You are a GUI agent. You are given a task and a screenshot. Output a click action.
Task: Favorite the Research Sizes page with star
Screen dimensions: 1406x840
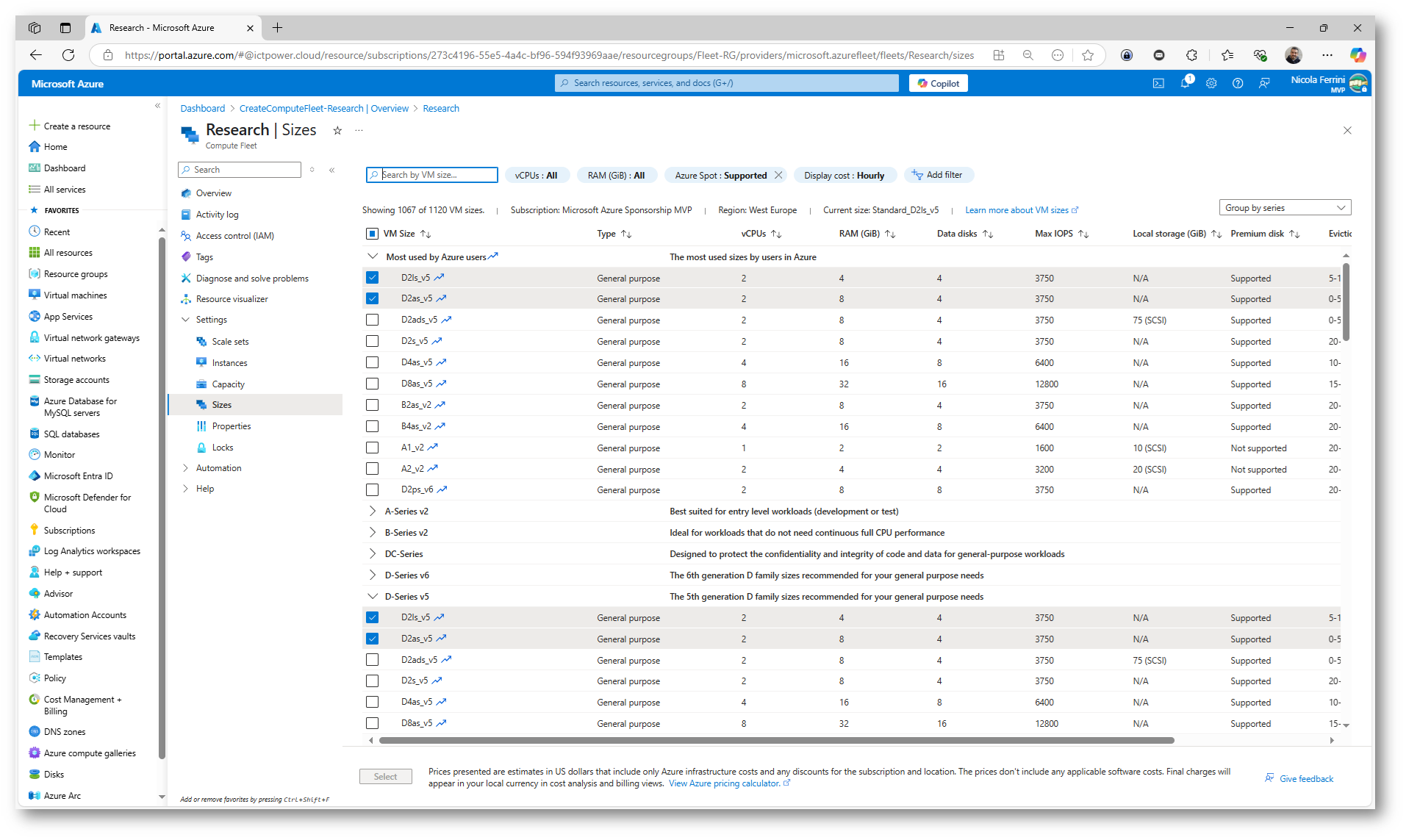(337, 130)
